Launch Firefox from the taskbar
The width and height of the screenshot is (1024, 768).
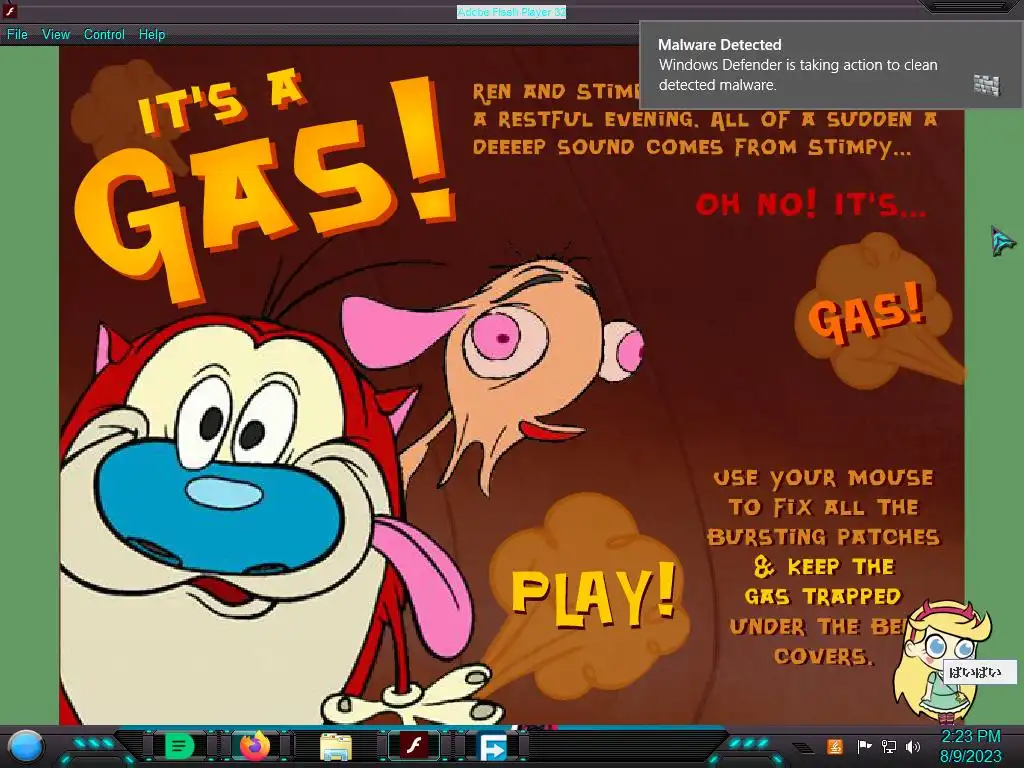[255, 745]
